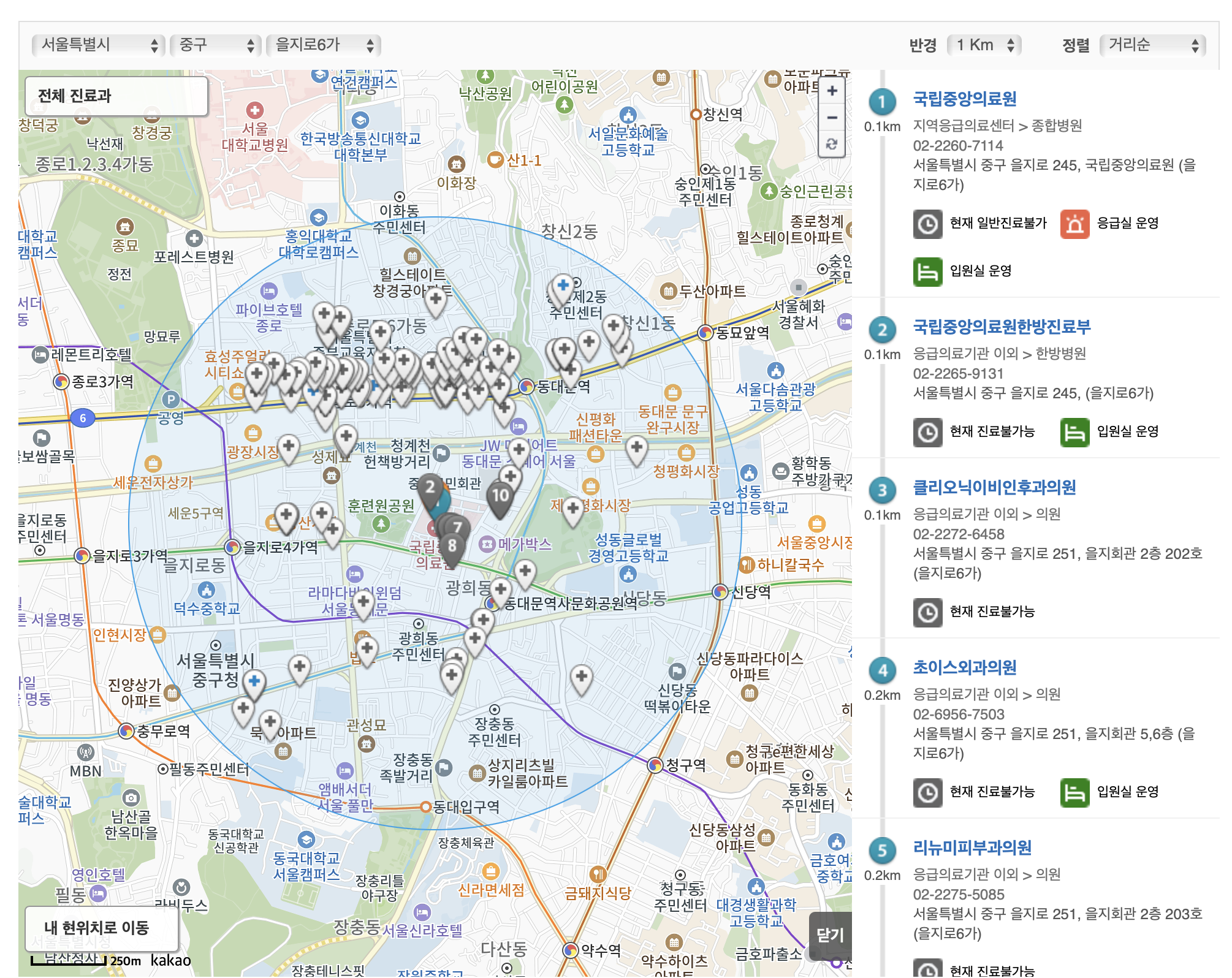Change the 1 Km radius dropdown
1232x978 pixels.
984,45
